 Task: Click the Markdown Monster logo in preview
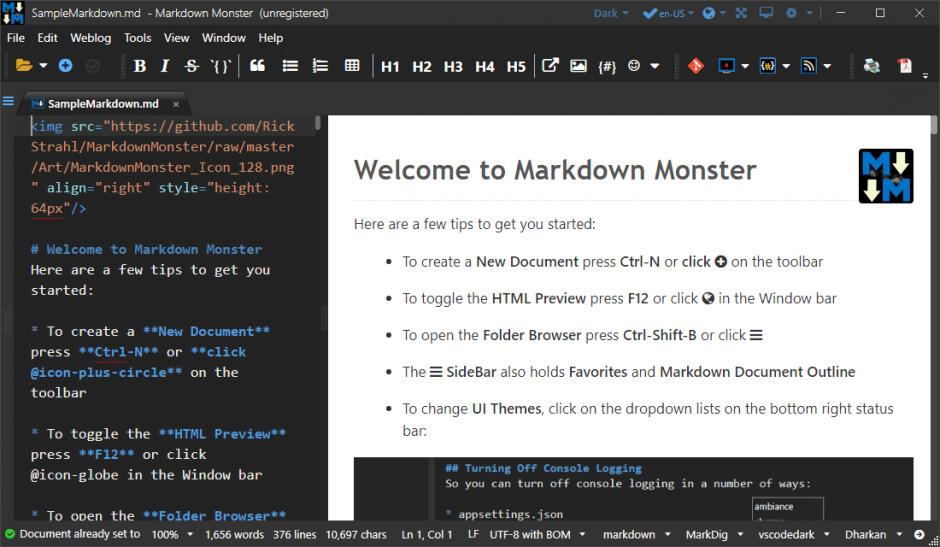886,176
